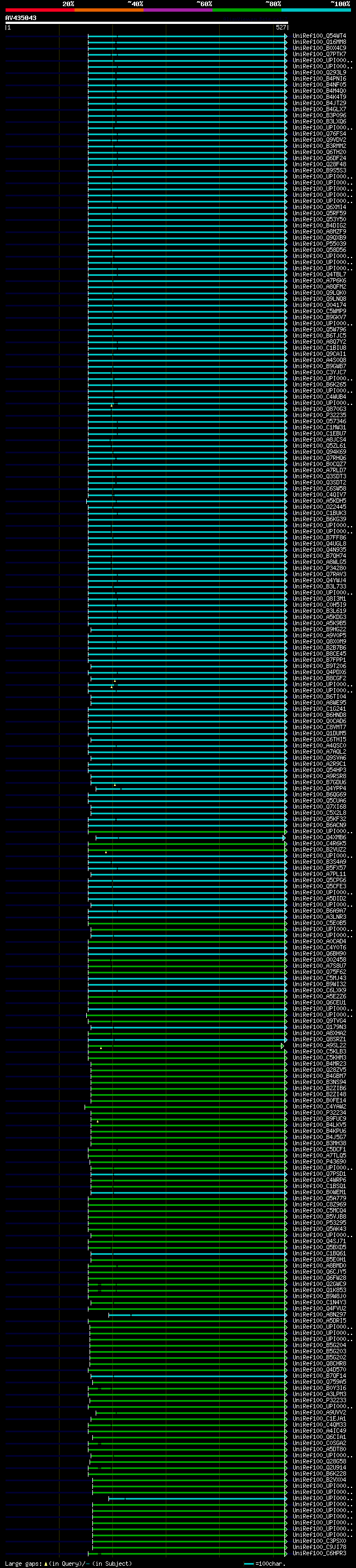Select the UniRef100_B6HND8 accession
Viewport: 356px width, 1568px height.
pyautogui.click(x=319, y=715)
